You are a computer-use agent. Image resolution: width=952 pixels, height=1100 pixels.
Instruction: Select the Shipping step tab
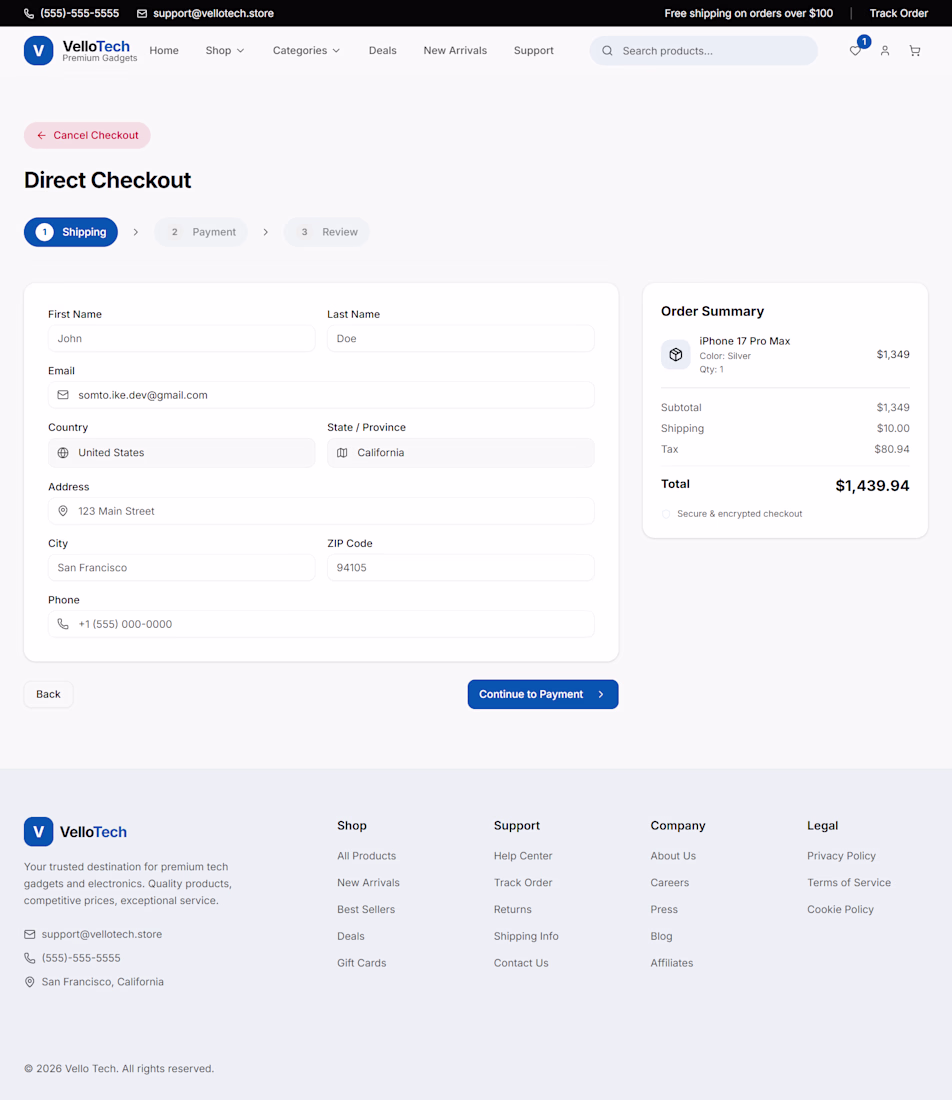[x=71, y=232]
